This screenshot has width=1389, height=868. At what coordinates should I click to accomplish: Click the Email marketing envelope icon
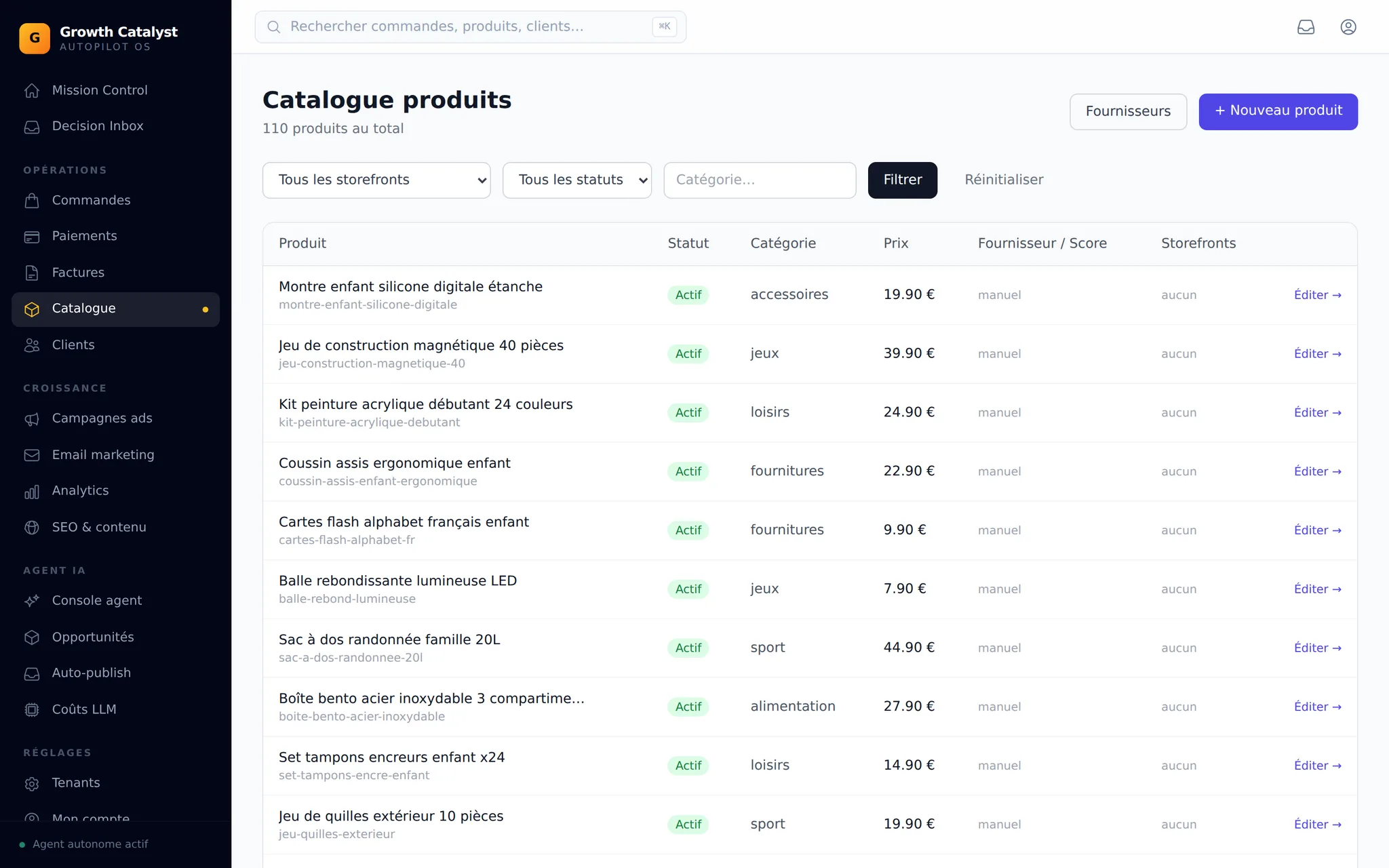32,455
